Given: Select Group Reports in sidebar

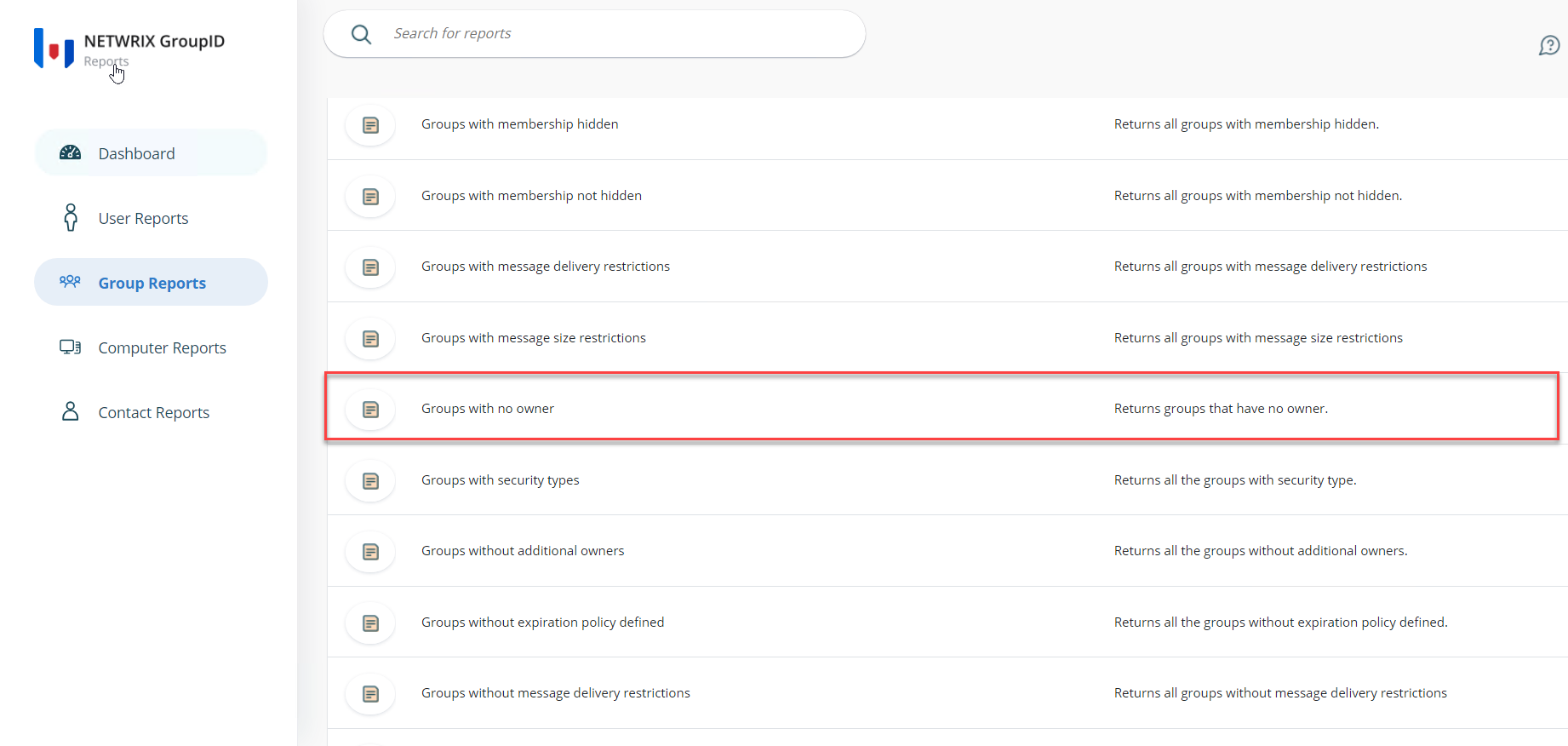Looking at the screenshot, I should click(151, 283).
